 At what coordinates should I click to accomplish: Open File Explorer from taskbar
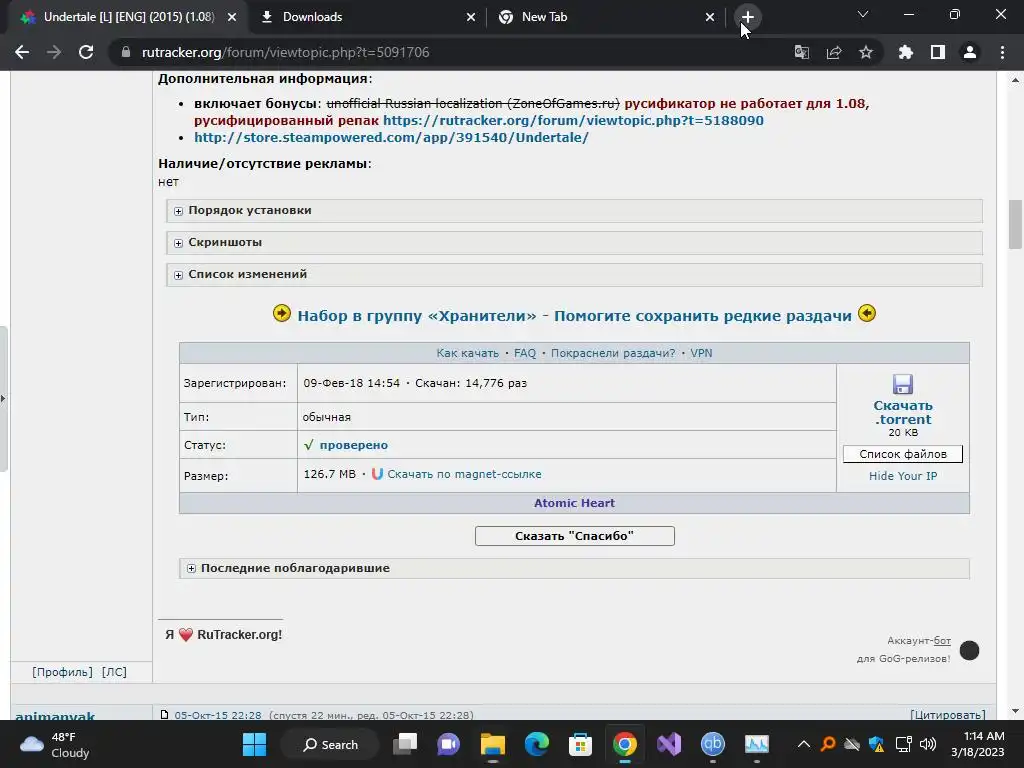pyautogui.click(x=492, y=744)
